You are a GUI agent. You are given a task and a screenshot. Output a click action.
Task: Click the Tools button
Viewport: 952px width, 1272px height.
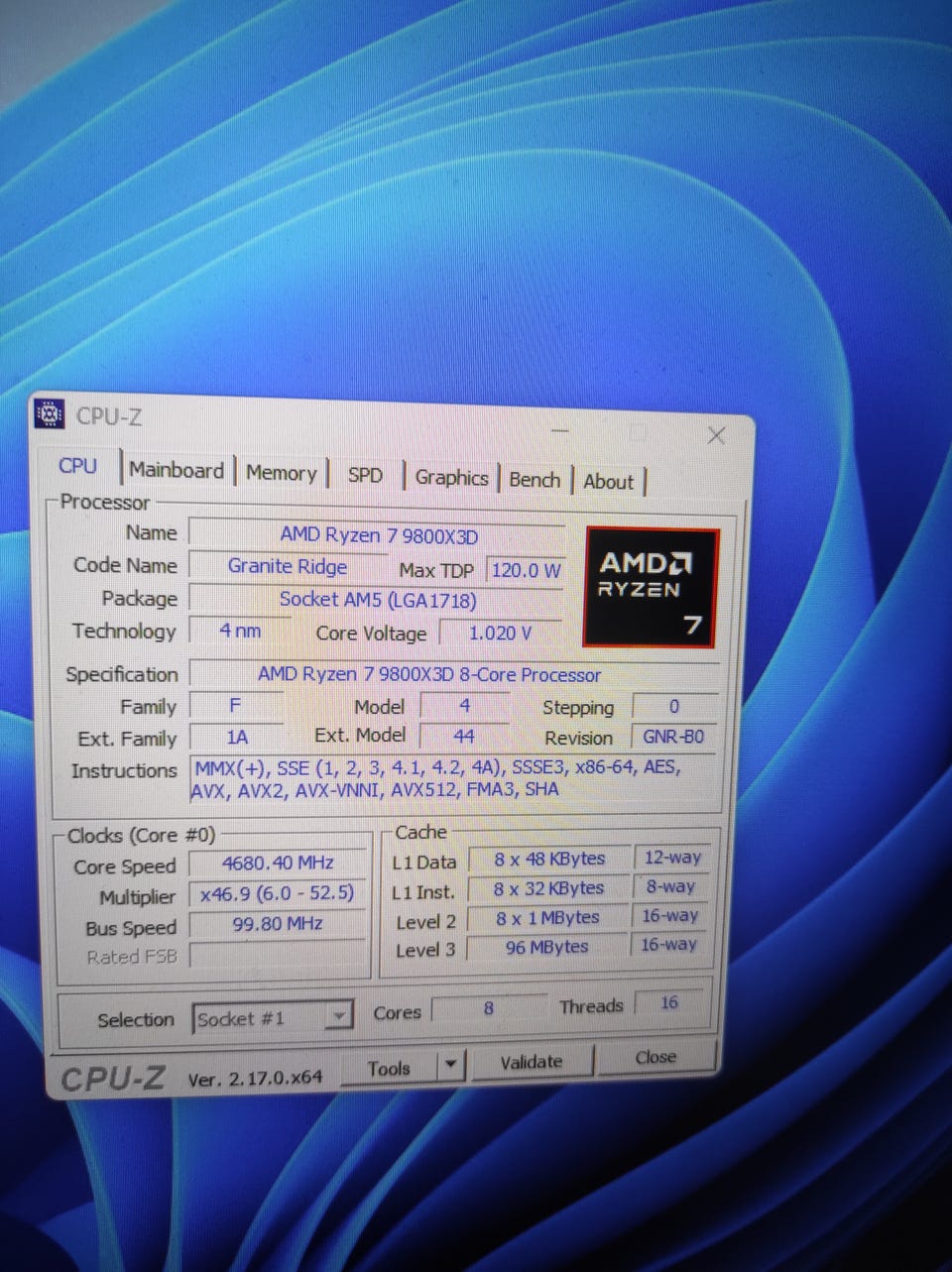pyautogui.click(x=389, y=1068)
